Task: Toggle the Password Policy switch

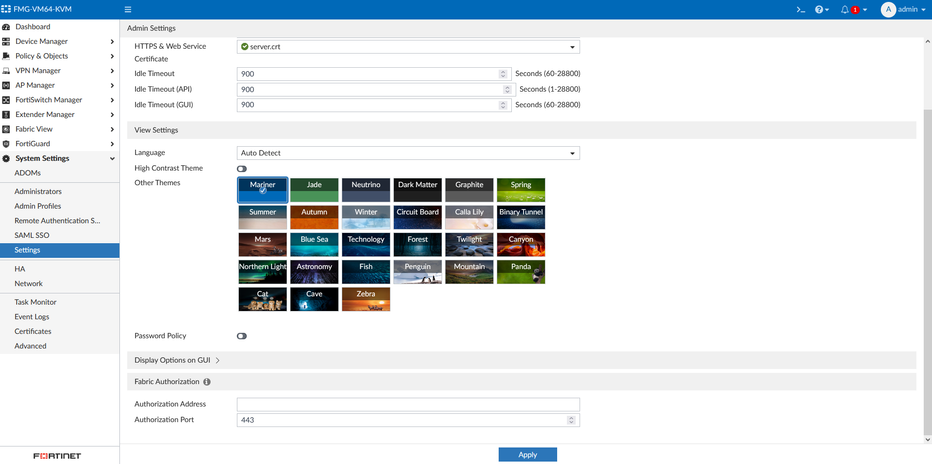Action: (x=241, y=336)
